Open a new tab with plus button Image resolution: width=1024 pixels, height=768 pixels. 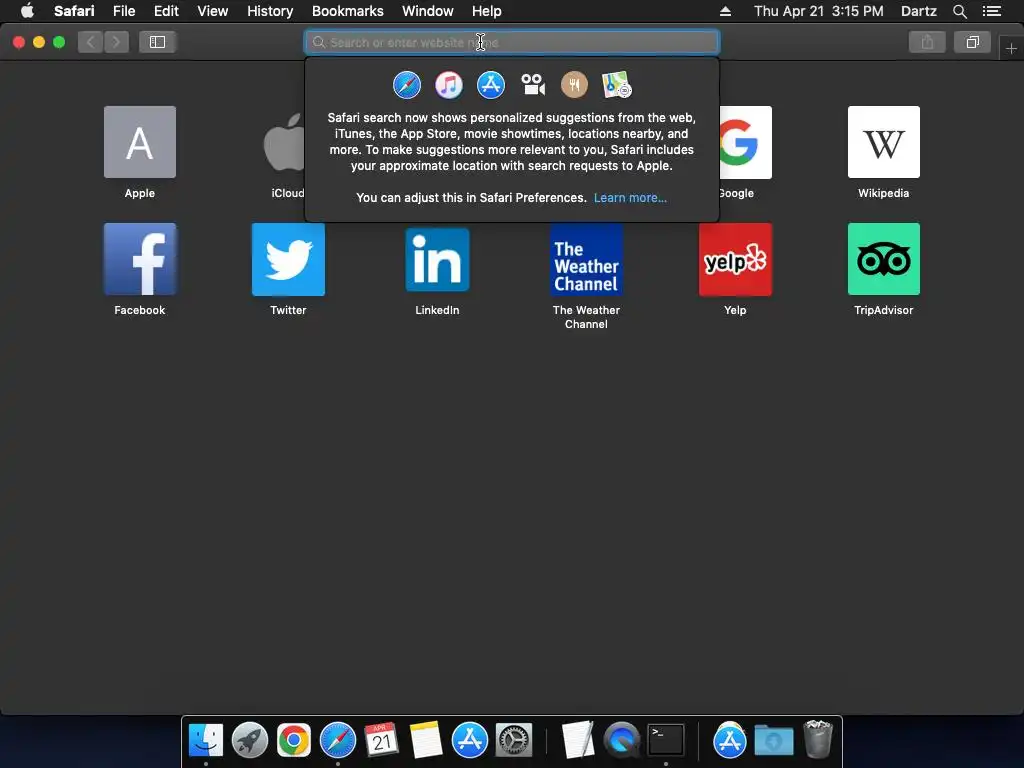tap(1011, 48)
